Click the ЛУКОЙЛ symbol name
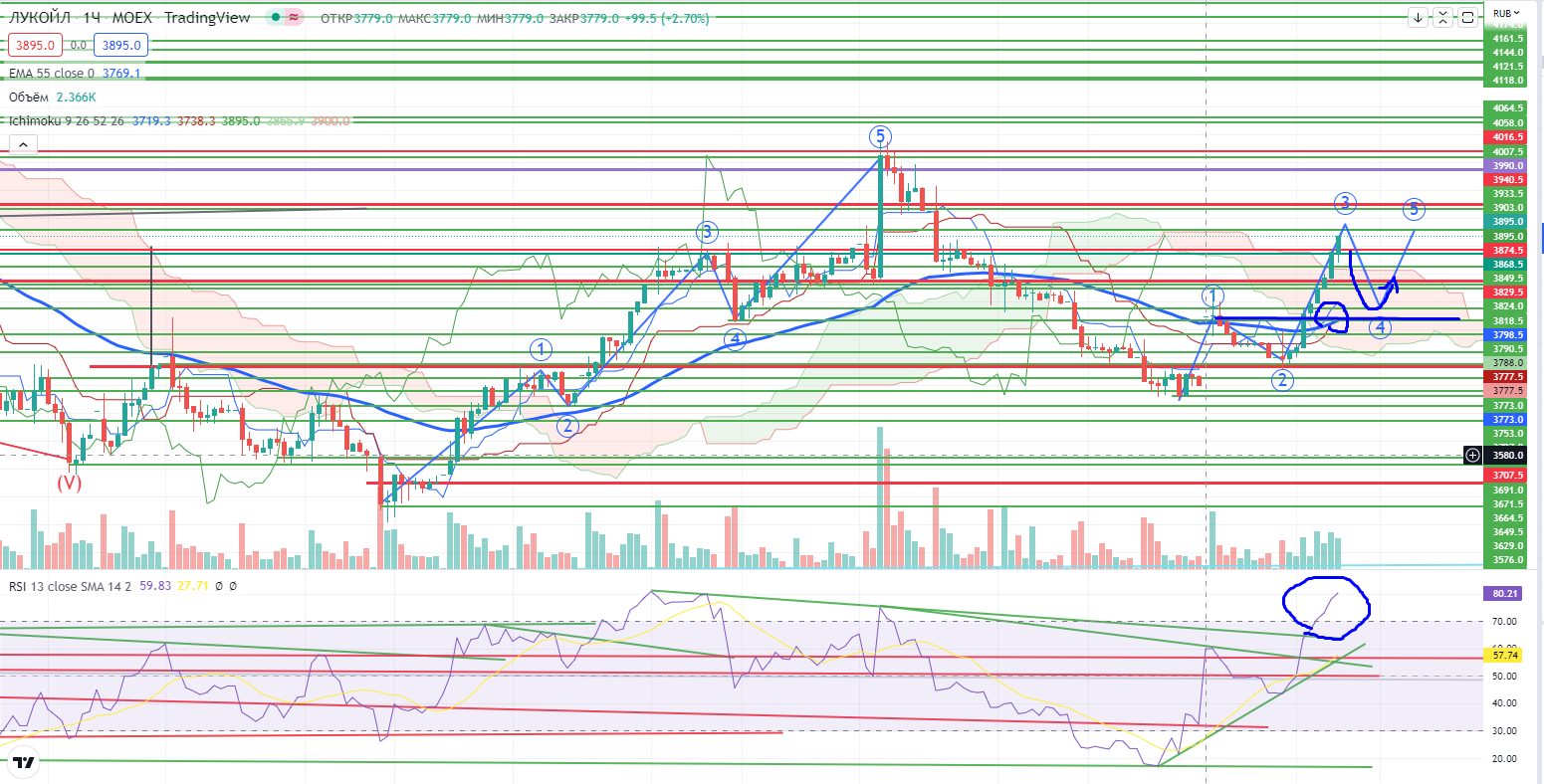The image size is (1544, 784). click(x=40, y=19)
